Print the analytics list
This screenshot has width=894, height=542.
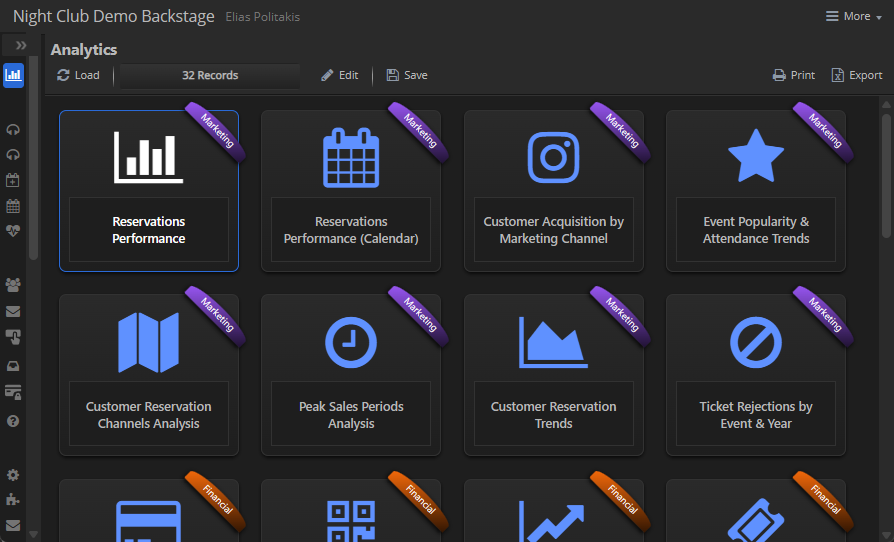(x=794, y=75)
